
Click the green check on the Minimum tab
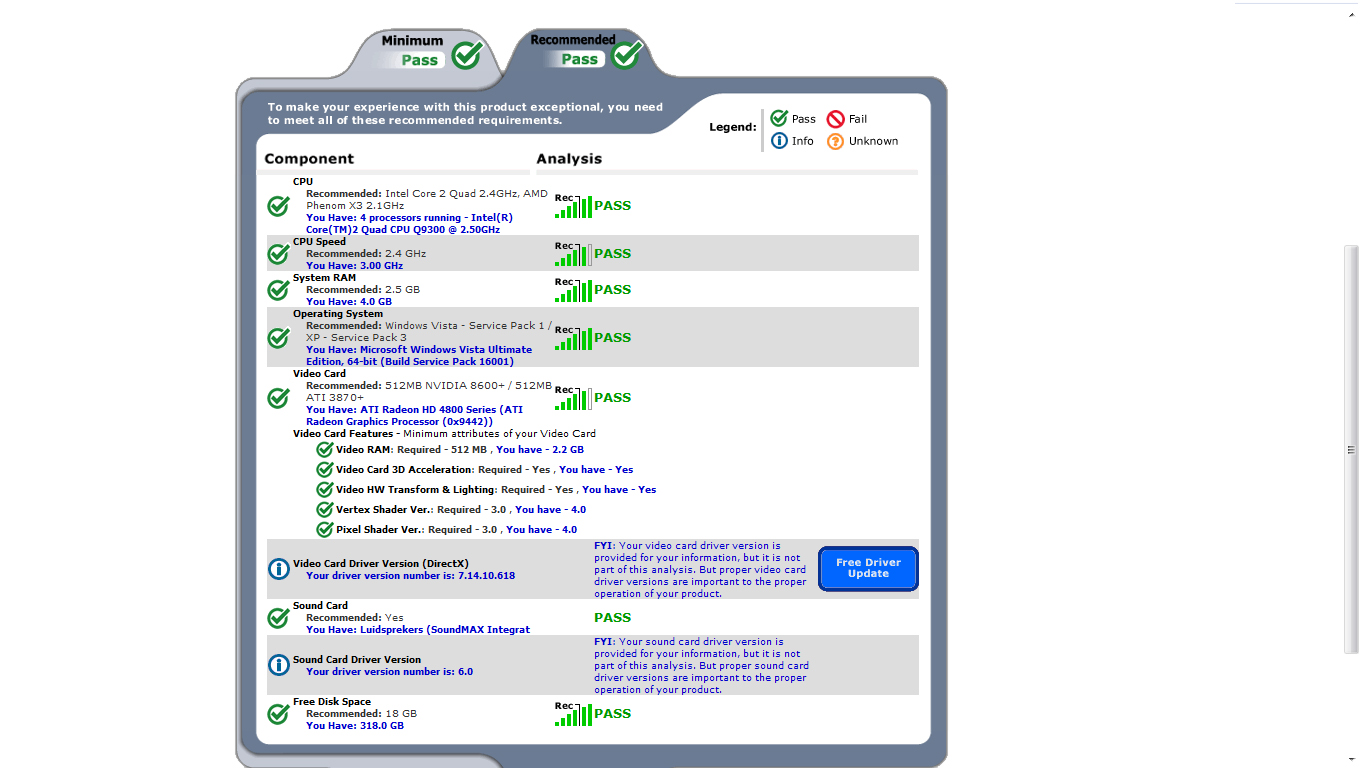click(466, 55)
